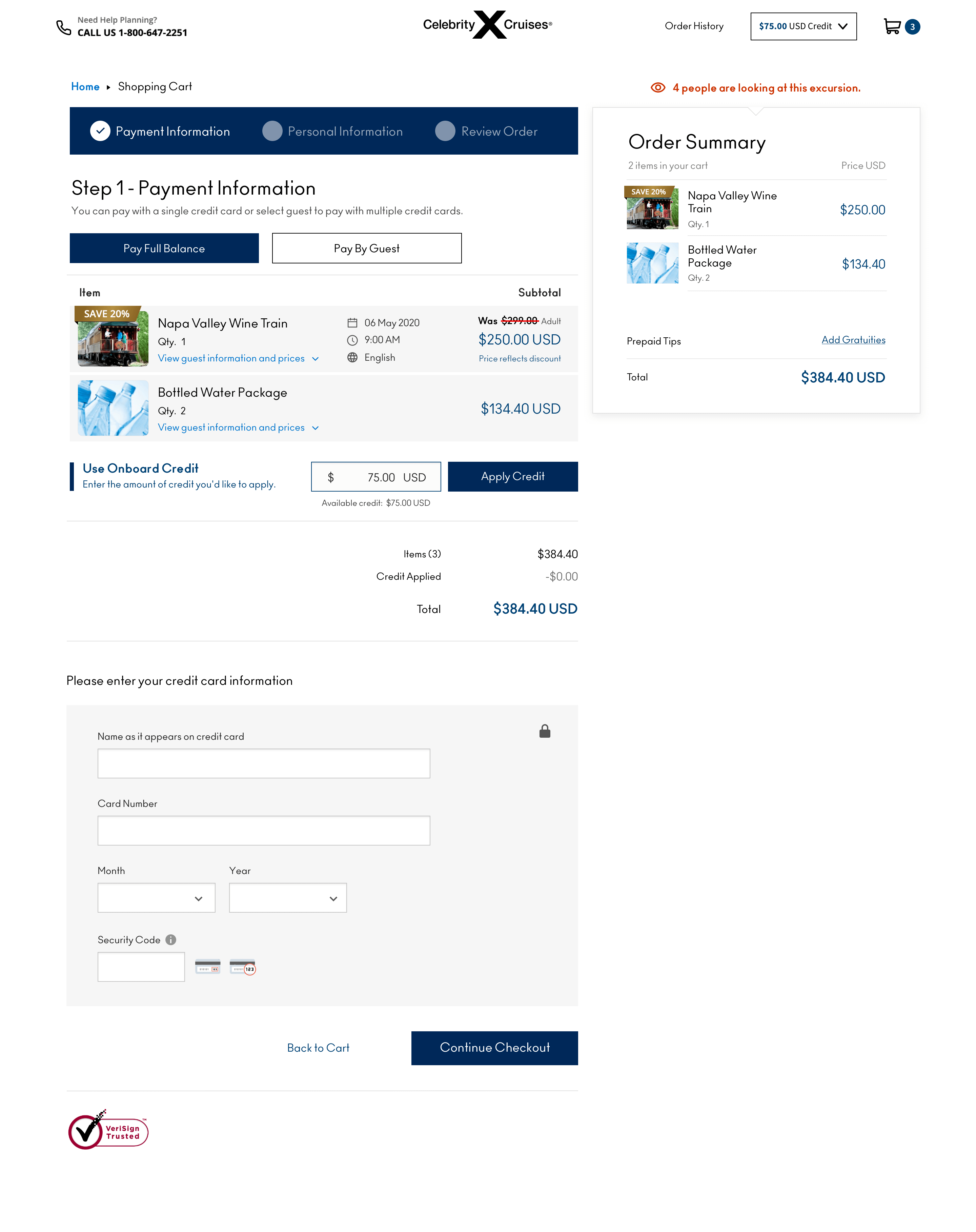The height and width of the screenshot is (1232, 976).
Task: Open the $75.00 USD Credit dropdown
Action: point(803,26)
